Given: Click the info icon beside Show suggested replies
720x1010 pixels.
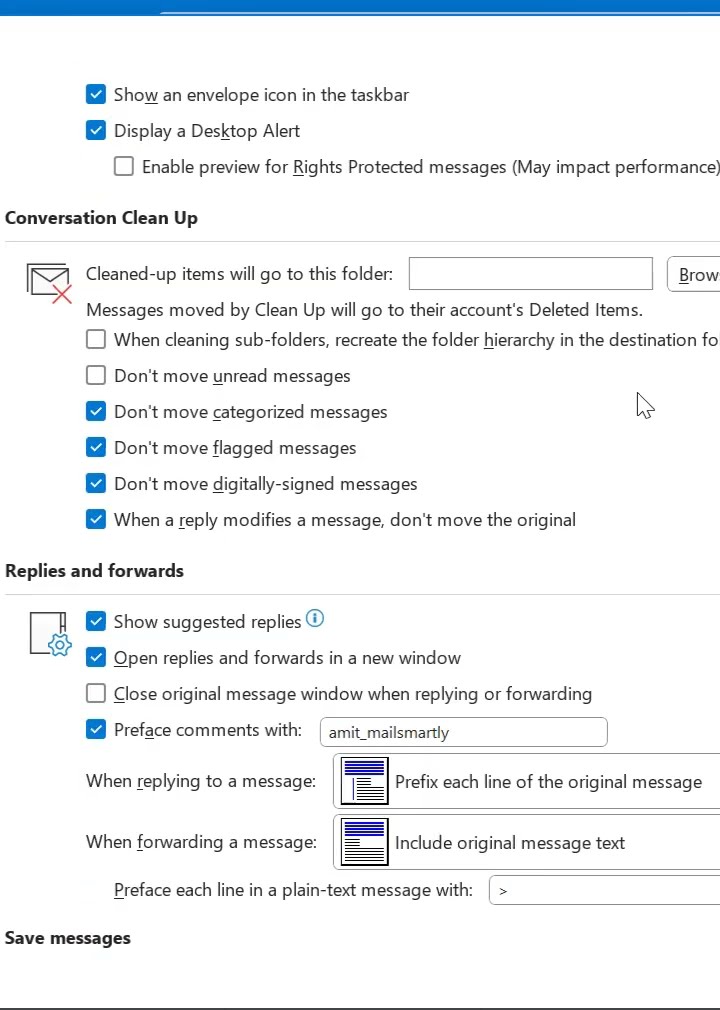Looking at the screenshot, I should (x=315, y=619).
